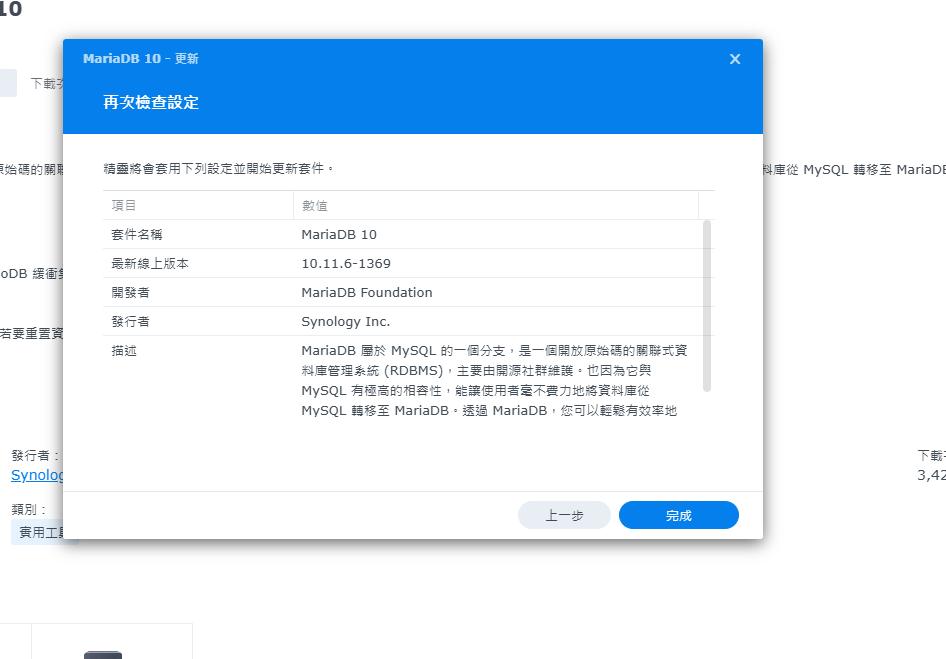Viewport: 946px width, 659px height.
Task: Click the 最新線上版本 row label
Action: pyautogui.click(x=150, y=263)
